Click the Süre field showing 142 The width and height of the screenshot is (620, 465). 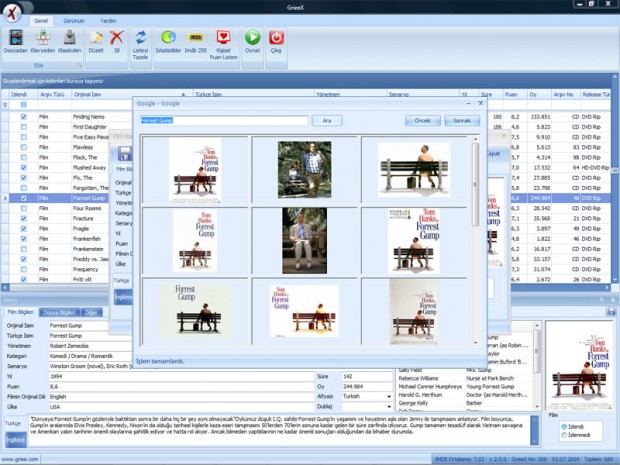[367, 376]
